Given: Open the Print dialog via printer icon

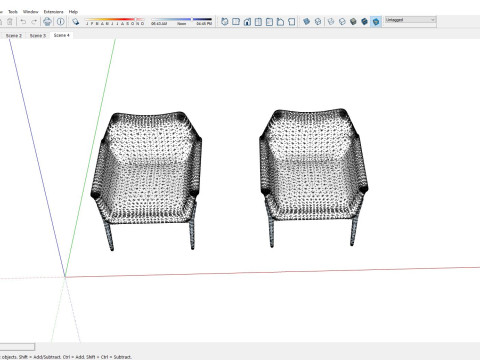Looking at the screenshot, I should coord(47,22).
